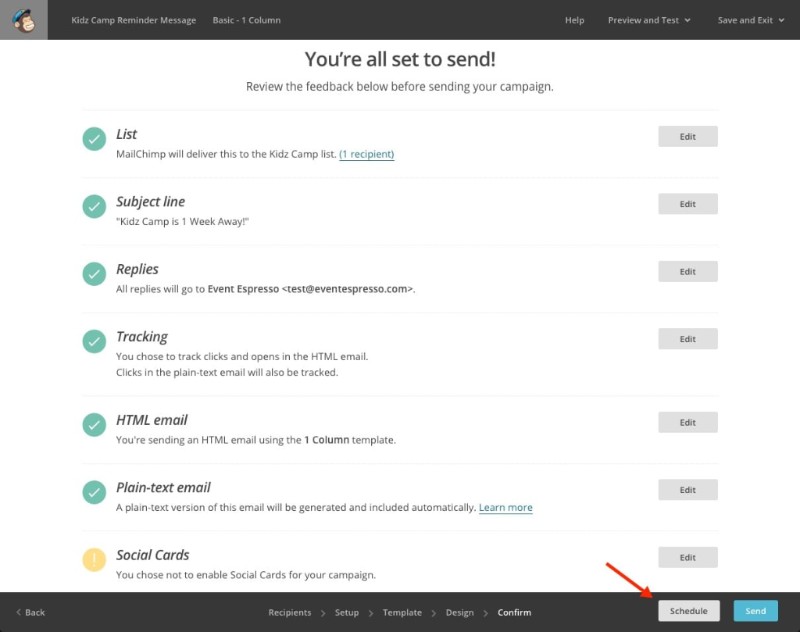Screen dimensions: 800x632
Task: Edit the HTML email section
Action: tap(688, 422)
